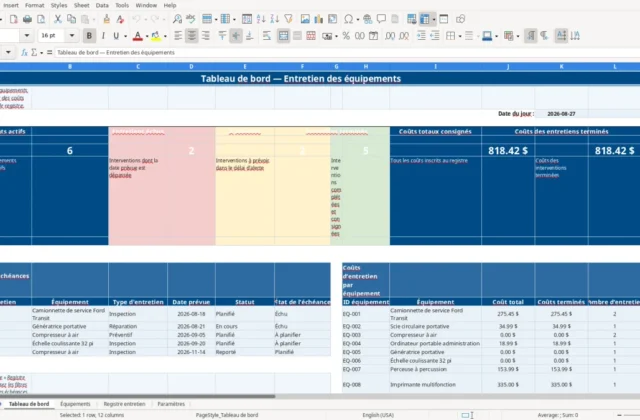Image resolution: width=640 pixels, height=420 pixels.
Task: Cut the selection with the scissors icon
Action: pos(58,19)
